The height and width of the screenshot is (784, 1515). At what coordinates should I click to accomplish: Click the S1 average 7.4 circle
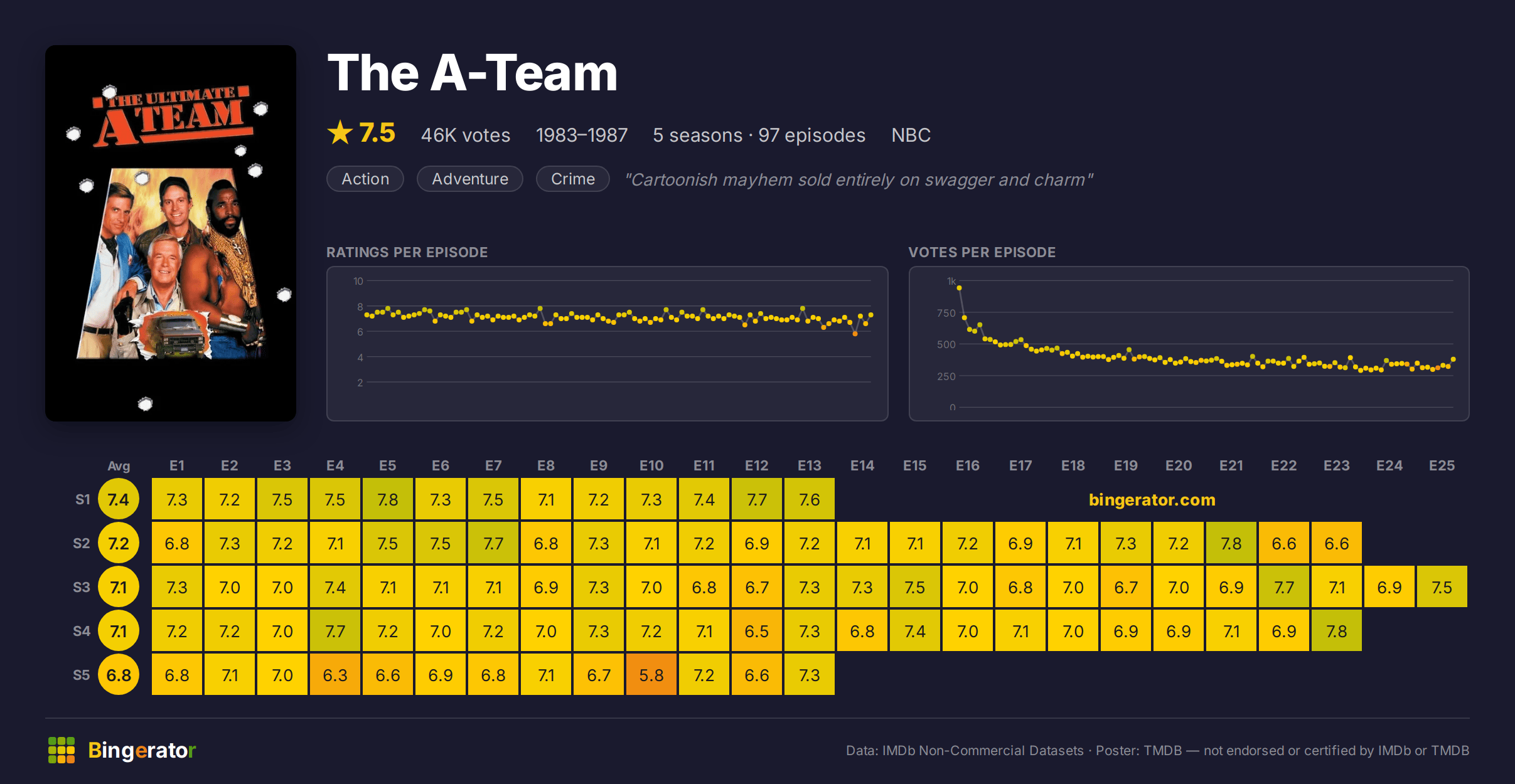coord(119,499)
